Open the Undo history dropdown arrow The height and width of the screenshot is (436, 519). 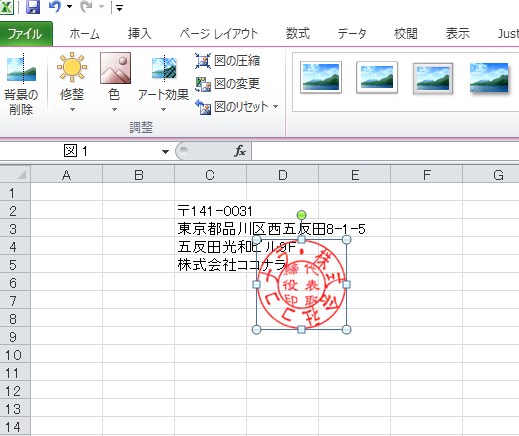pos(70,7)
